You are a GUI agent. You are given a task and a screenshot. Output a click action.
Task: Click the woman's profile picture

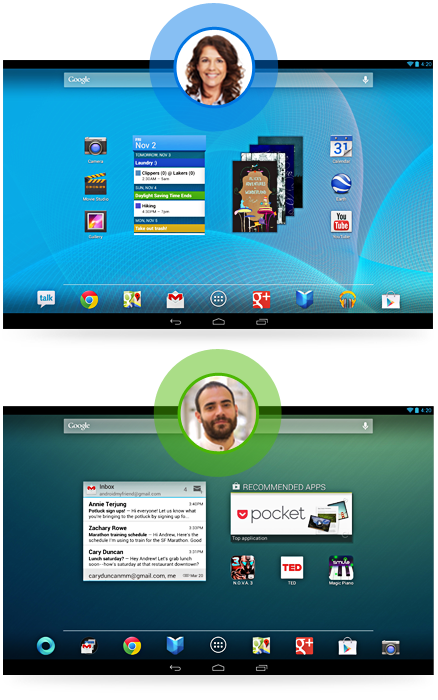click(x=214, y=68)
